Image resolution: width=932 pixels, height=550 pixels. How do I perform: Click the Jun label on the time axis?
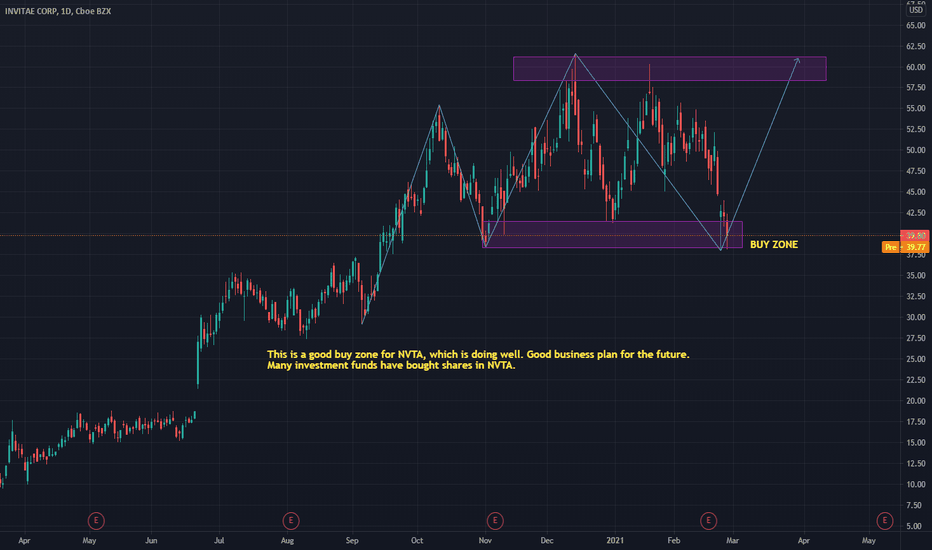tap(152, 540)
